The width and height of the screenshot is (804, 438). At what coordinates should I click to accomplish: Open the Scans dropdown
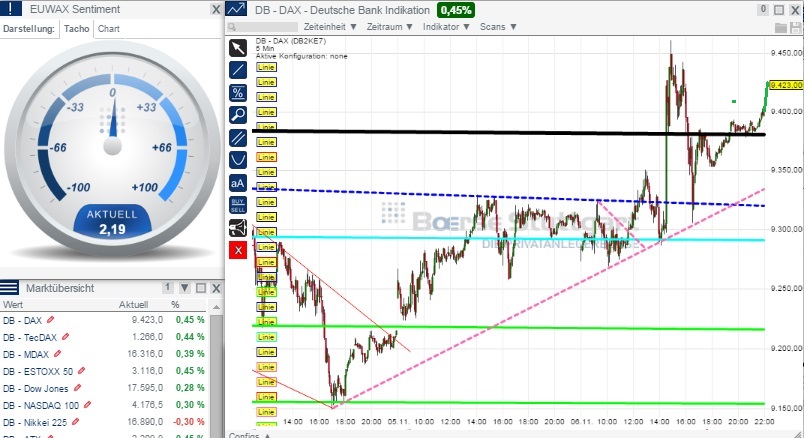tap(498, 27)
